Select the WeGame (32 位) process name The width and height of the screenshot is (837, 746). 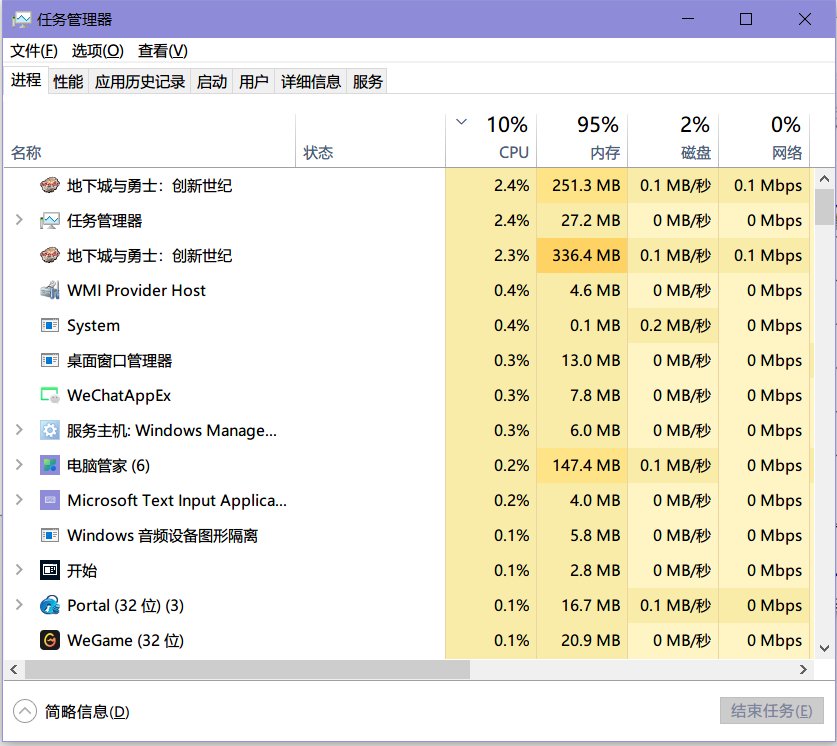pyautogui.click(x=125, y=640)
